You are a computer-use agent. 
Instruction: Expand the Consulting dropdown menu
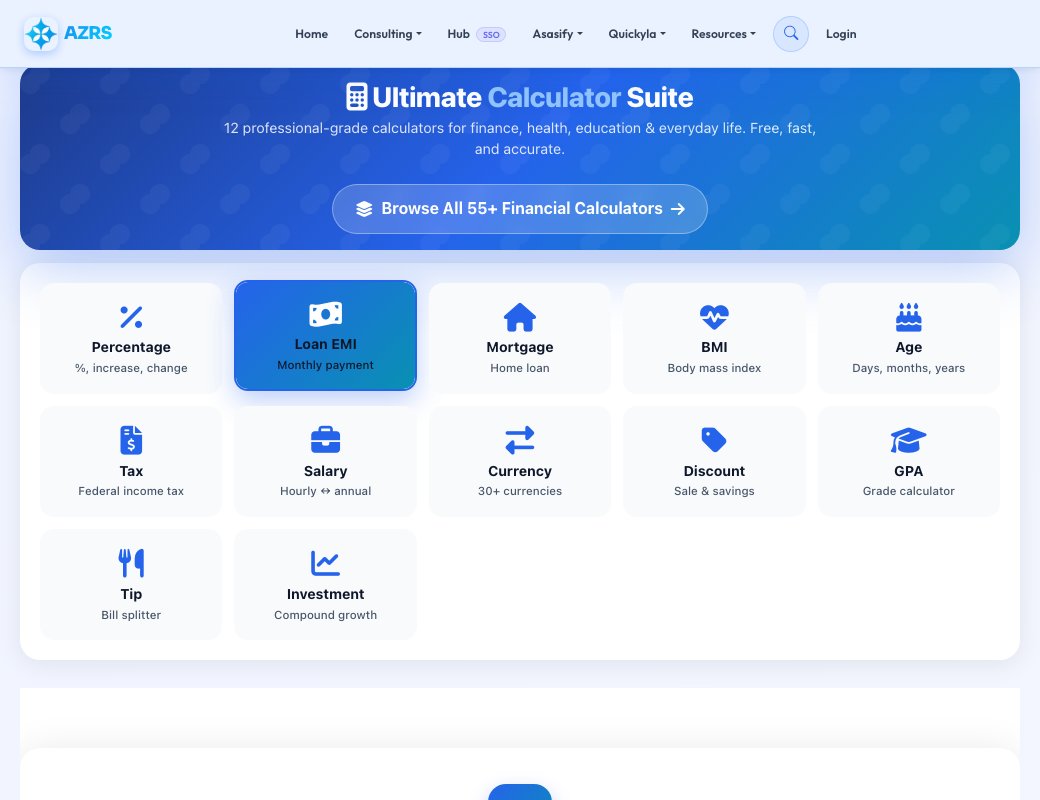coord(388,34)
